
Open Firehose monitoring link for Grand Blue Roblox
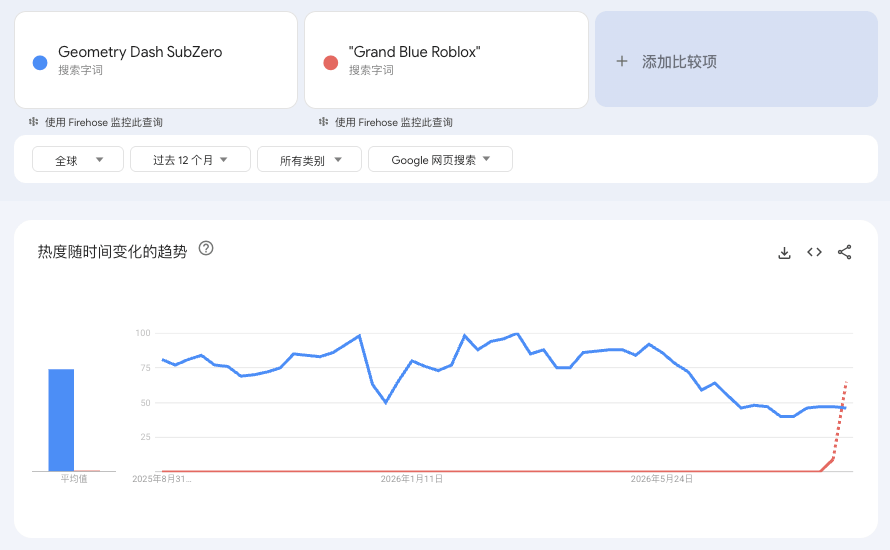tap(394, 122)
